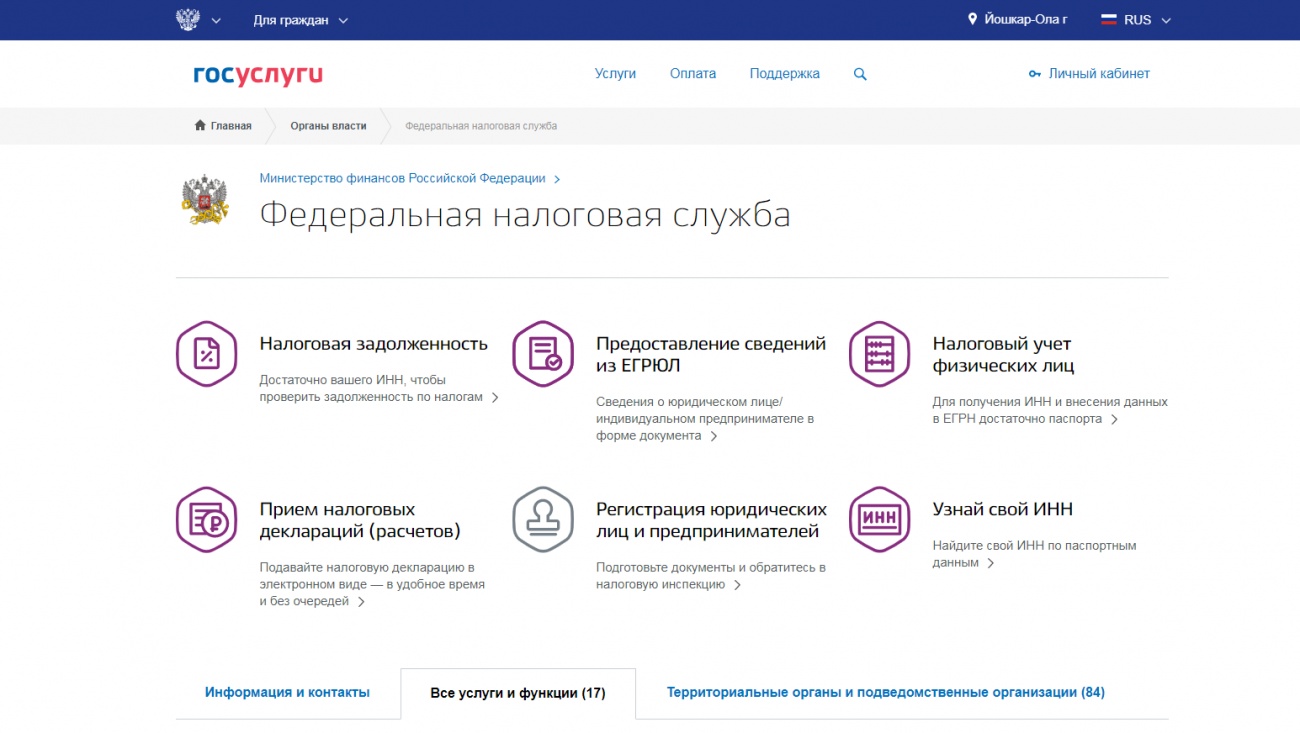Click the Федеральная налоговая служба coat of arms
Screen dimensions: 1300x733
pos(205,200)
